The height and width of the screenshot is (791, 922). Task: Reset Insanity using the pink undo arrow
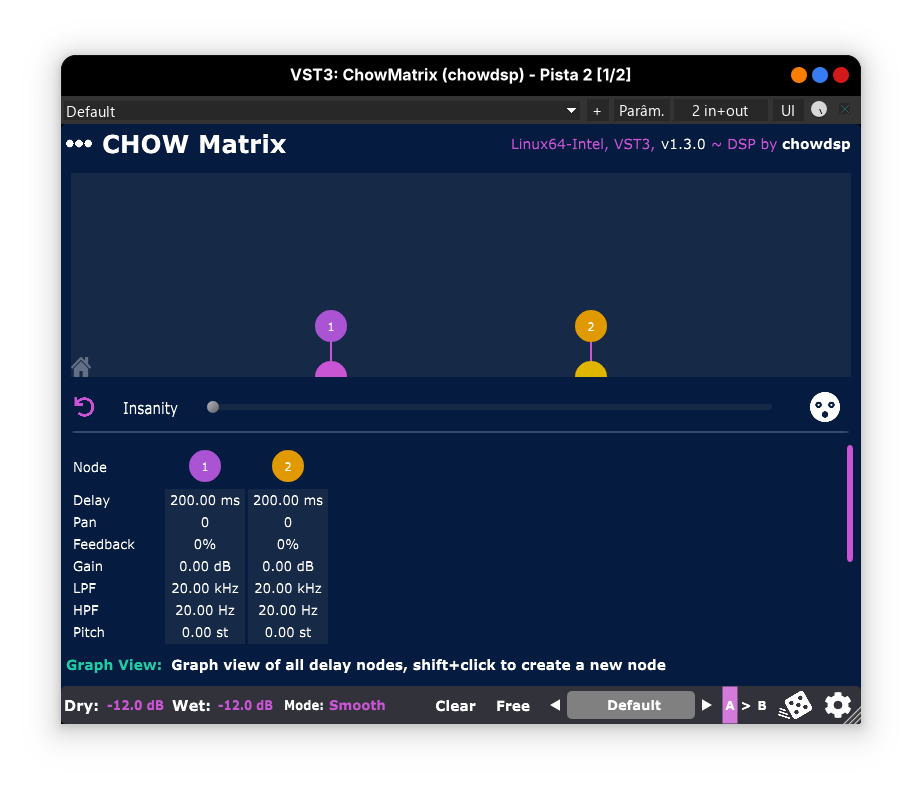click(x=84, y=407)
